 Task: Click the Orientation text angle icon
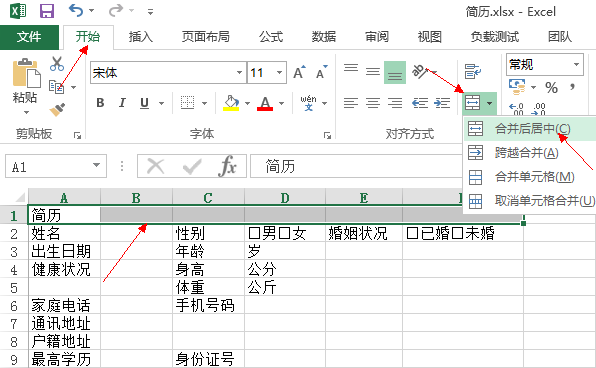coord(420,71)
